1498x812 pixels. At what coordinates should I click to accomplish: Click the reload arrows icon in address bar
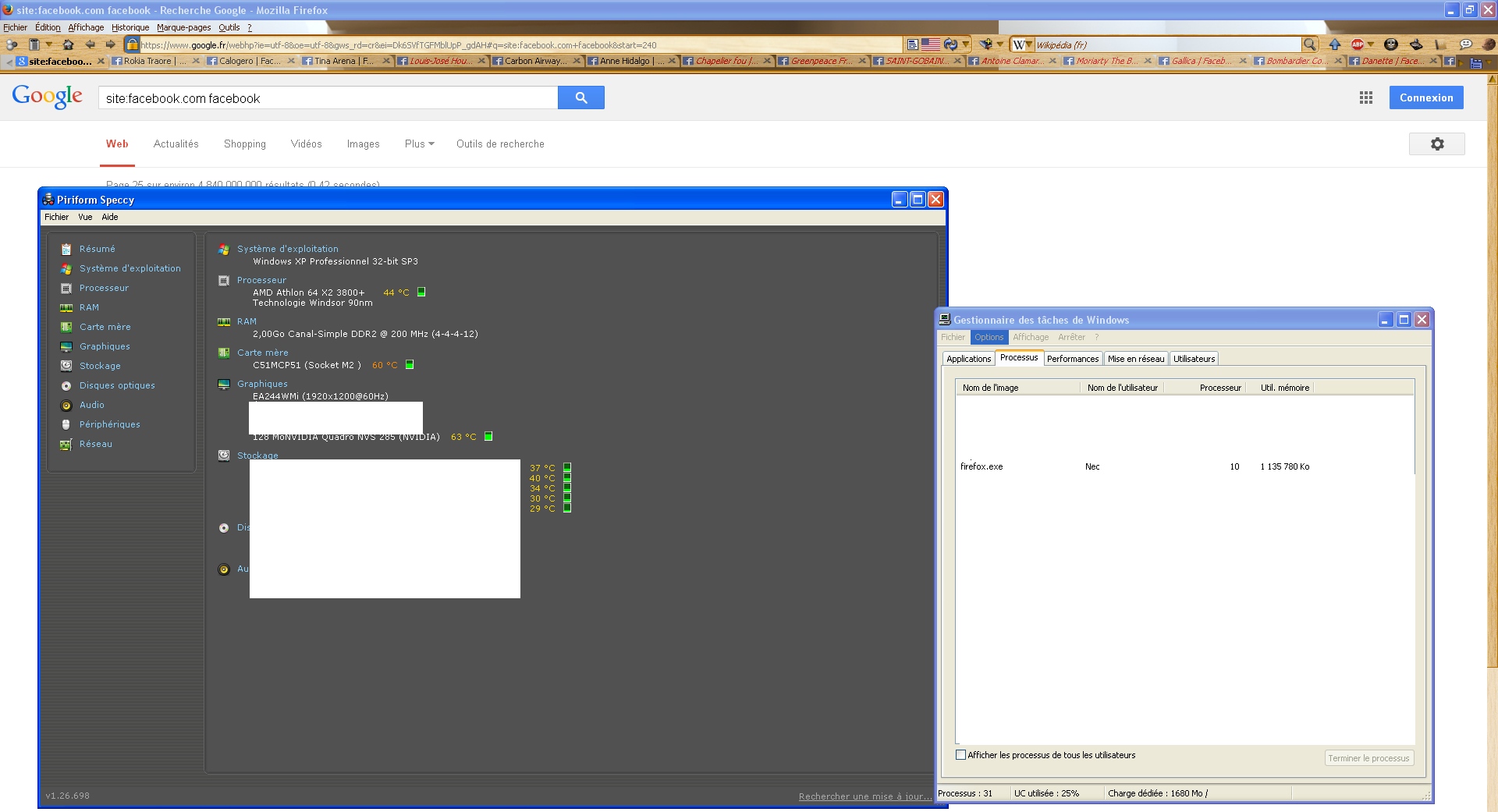click(x=950, y=44)
